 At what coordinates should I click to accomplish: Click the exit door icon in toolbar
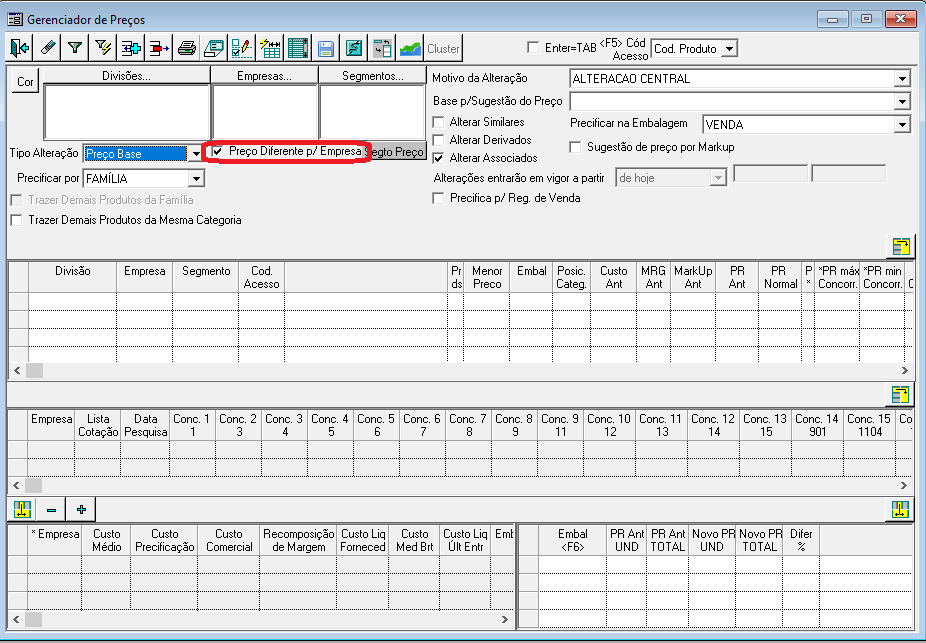click(x=20, y=48)
